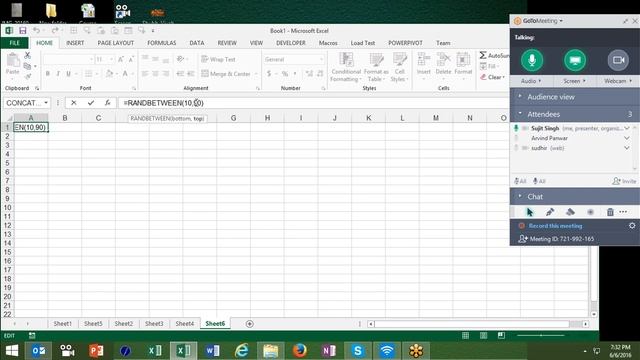Click the GoToMeeting trash erase icon
This screenshot has width=640, height=360.
(610, 212)
